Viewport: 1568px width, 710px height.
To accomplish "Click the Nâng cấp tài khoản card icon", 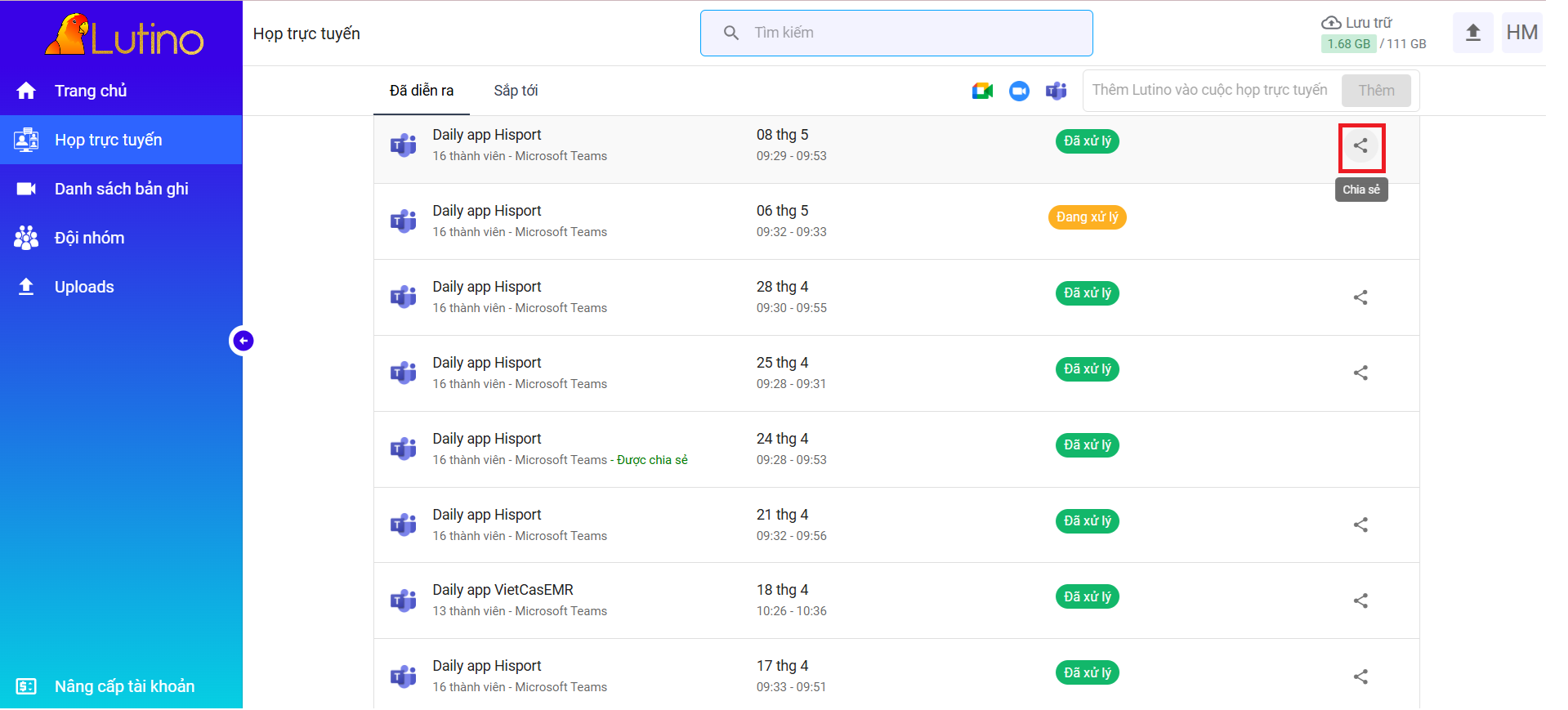I will coord(26,686).
